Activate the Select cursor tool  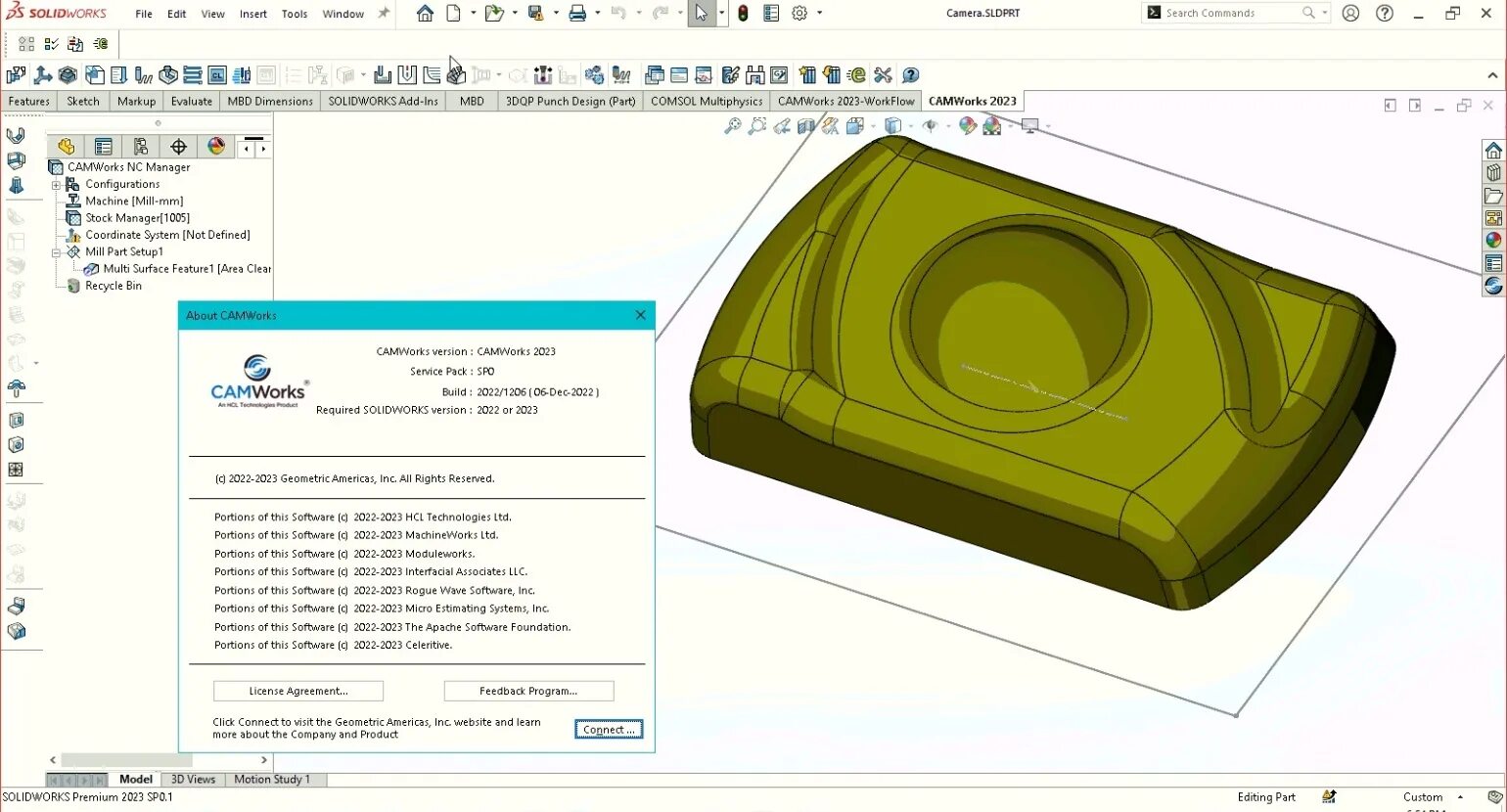pos(702,13)
